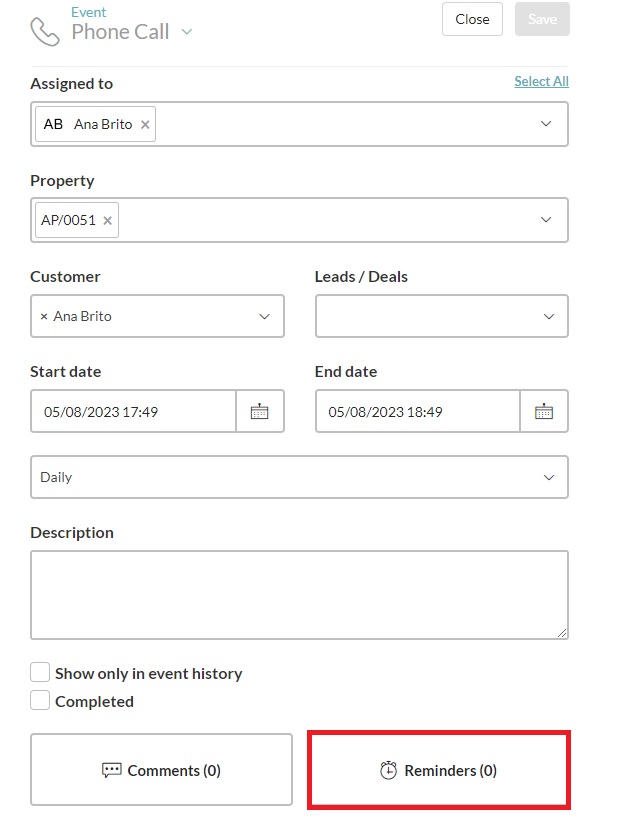Click into the Description text area
620x827 pixels.
click(x=299, y=594)
